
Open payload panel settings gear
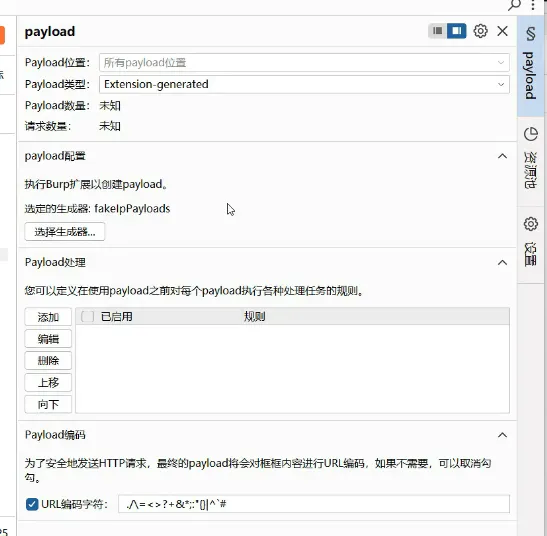point(480,31)
